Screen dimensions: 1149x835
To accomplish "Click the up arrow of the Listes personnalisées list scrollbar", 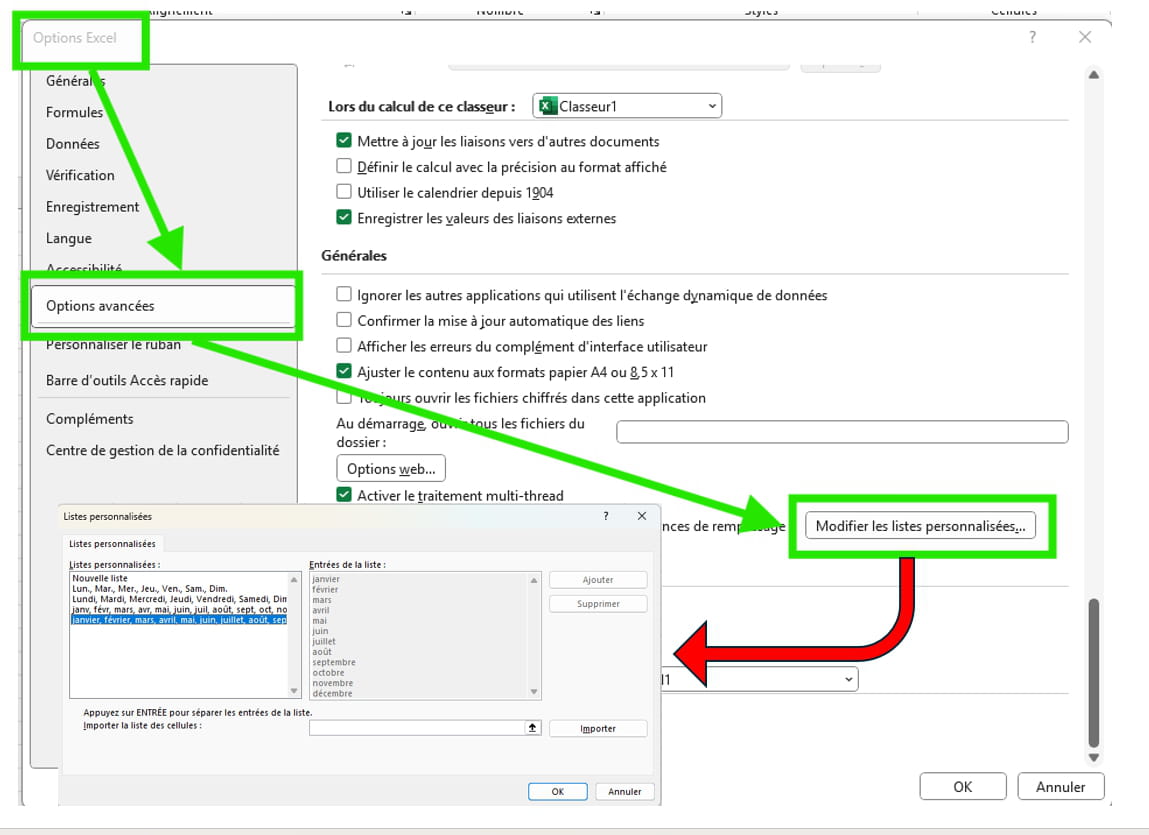I will pyautogui.click(x=293, y=579).
